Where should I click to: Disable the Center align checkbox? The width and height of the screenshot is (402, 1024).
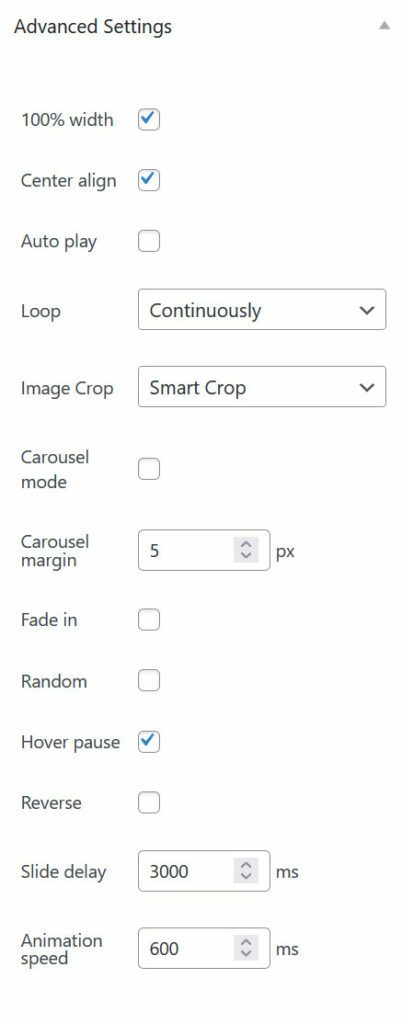(x=149, y=180)
